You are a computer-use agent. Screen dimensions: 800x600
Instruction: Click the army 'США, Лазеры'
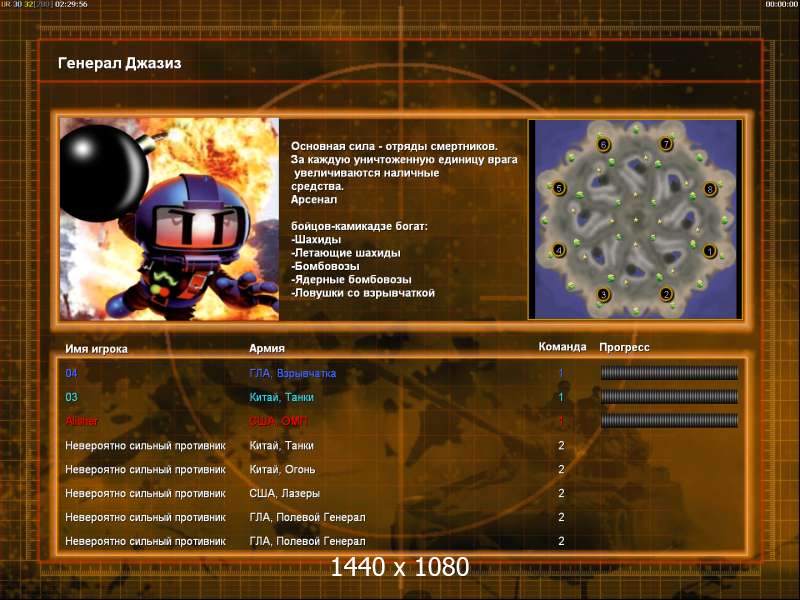tap(284, 493)
